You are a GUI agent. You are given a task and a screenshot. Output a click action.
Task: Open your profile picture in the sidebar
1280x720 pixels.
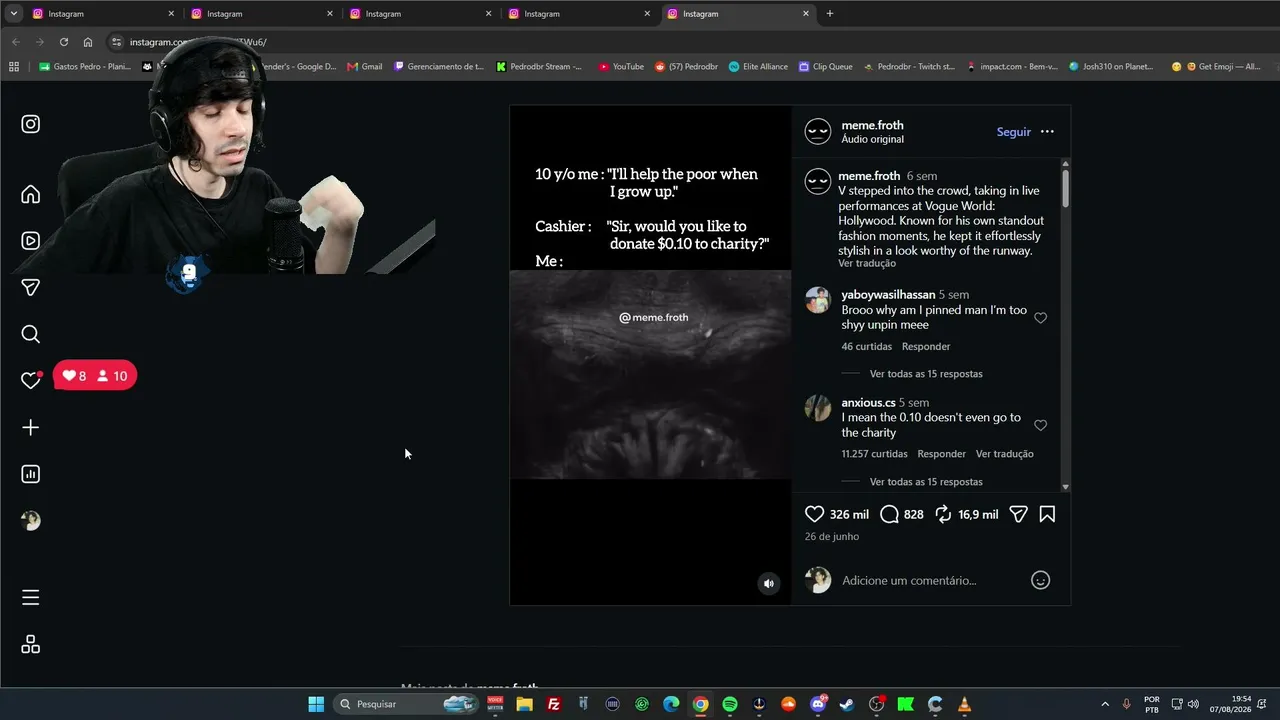[x=31, y=521]
